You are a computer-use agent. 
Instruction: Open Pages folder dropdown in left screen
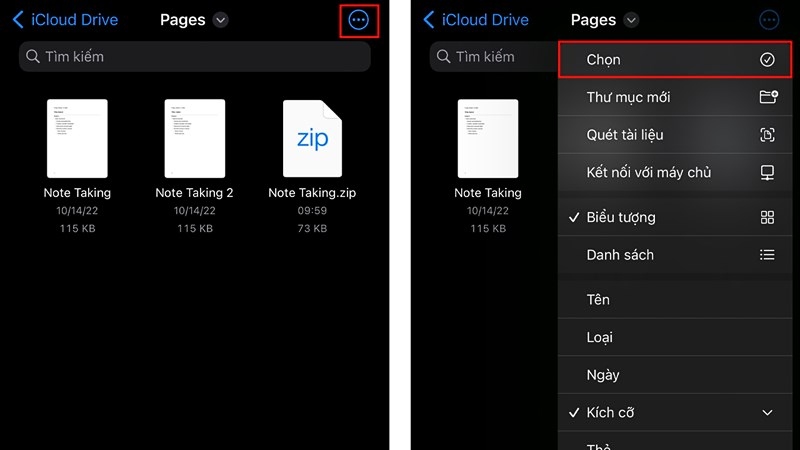click(220, 20)
